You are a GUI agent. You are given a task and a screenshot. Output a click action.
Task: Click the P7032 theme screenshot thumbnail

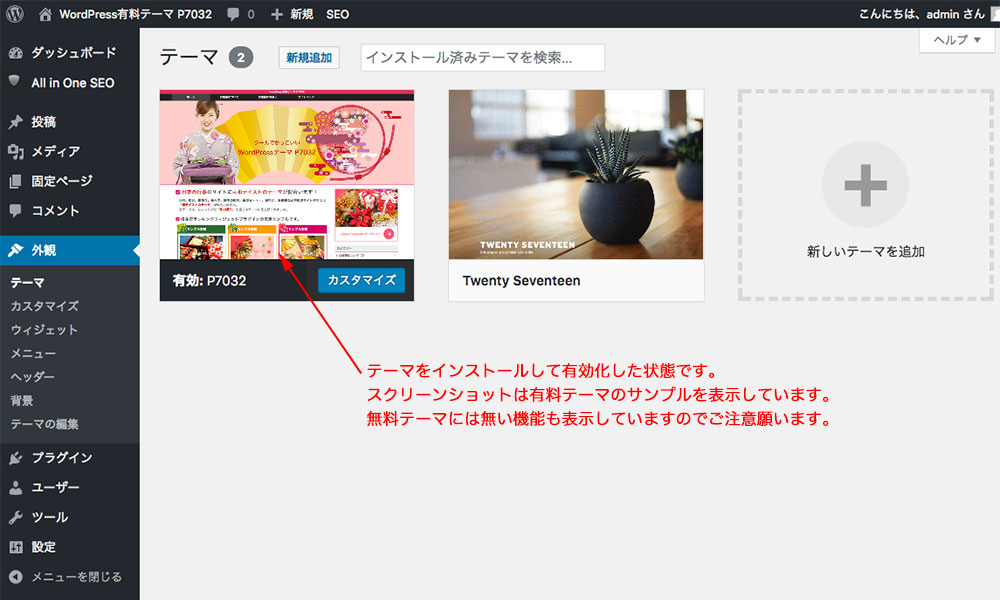(x=286, y=174)
